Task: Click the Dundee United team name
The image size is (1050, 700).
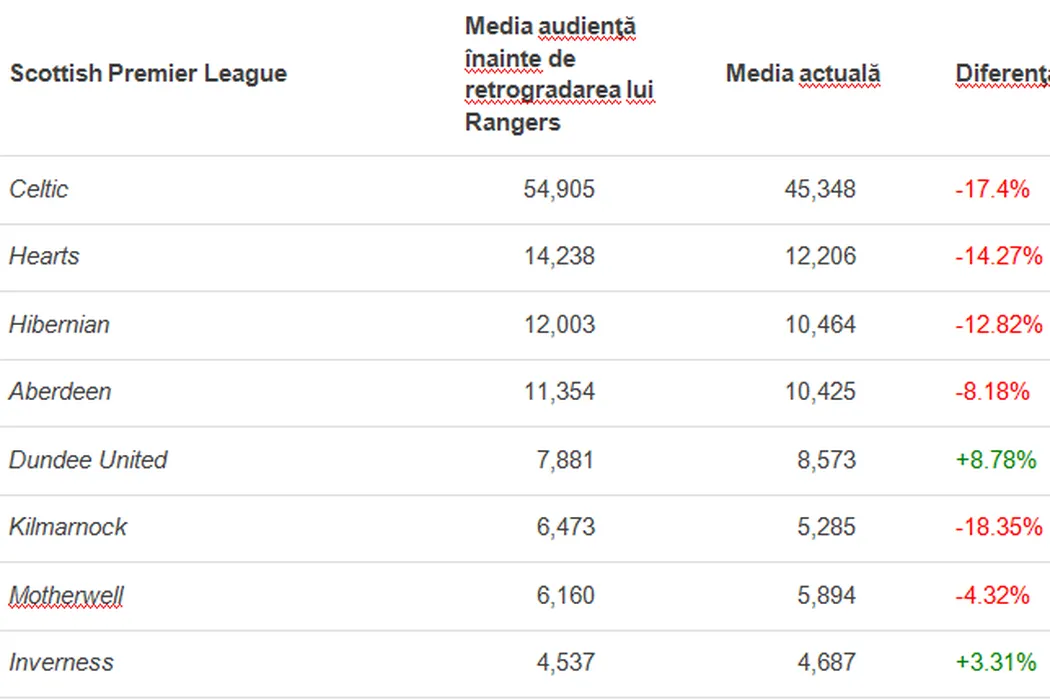Action: [x=88, y=460]
